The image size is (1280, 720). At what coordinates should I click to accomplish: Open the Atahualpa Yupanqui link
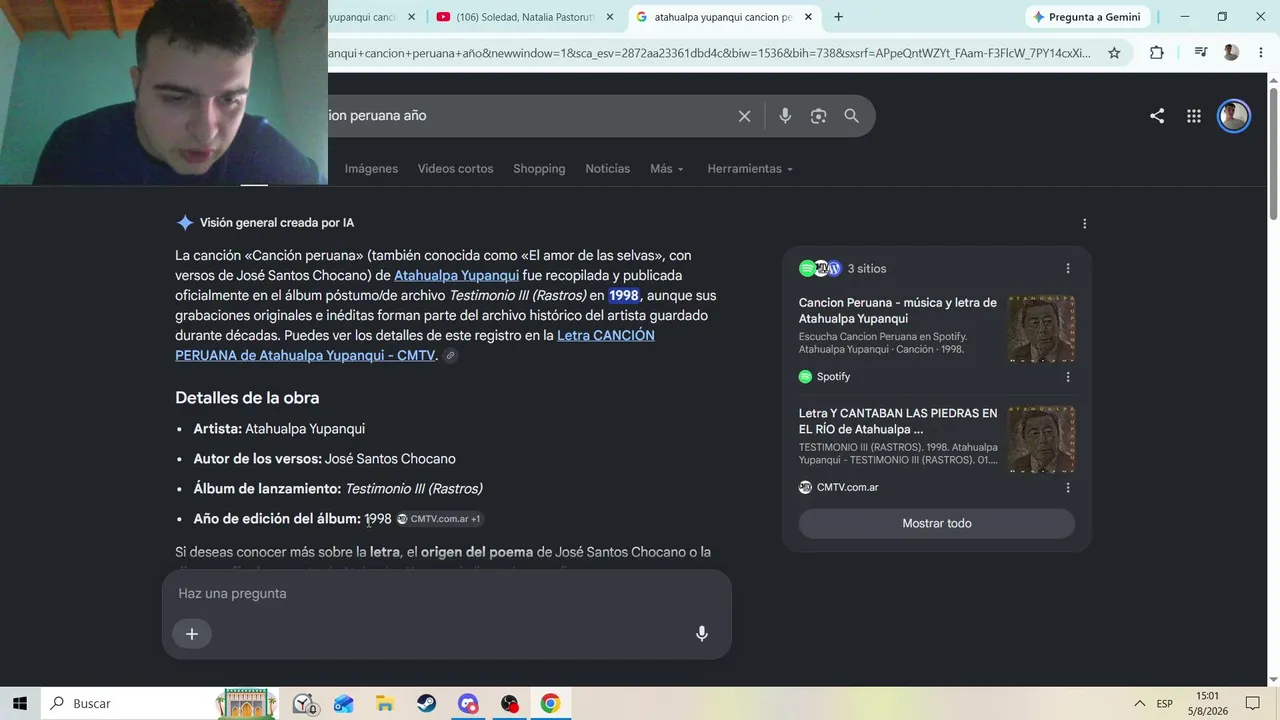click(x=456, y=276)
